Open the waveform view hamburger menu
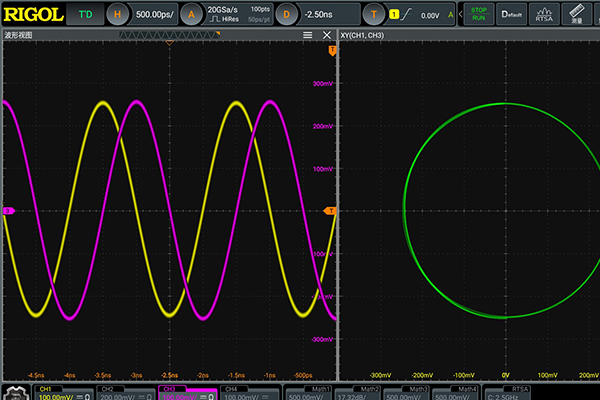 pos(309,35)
